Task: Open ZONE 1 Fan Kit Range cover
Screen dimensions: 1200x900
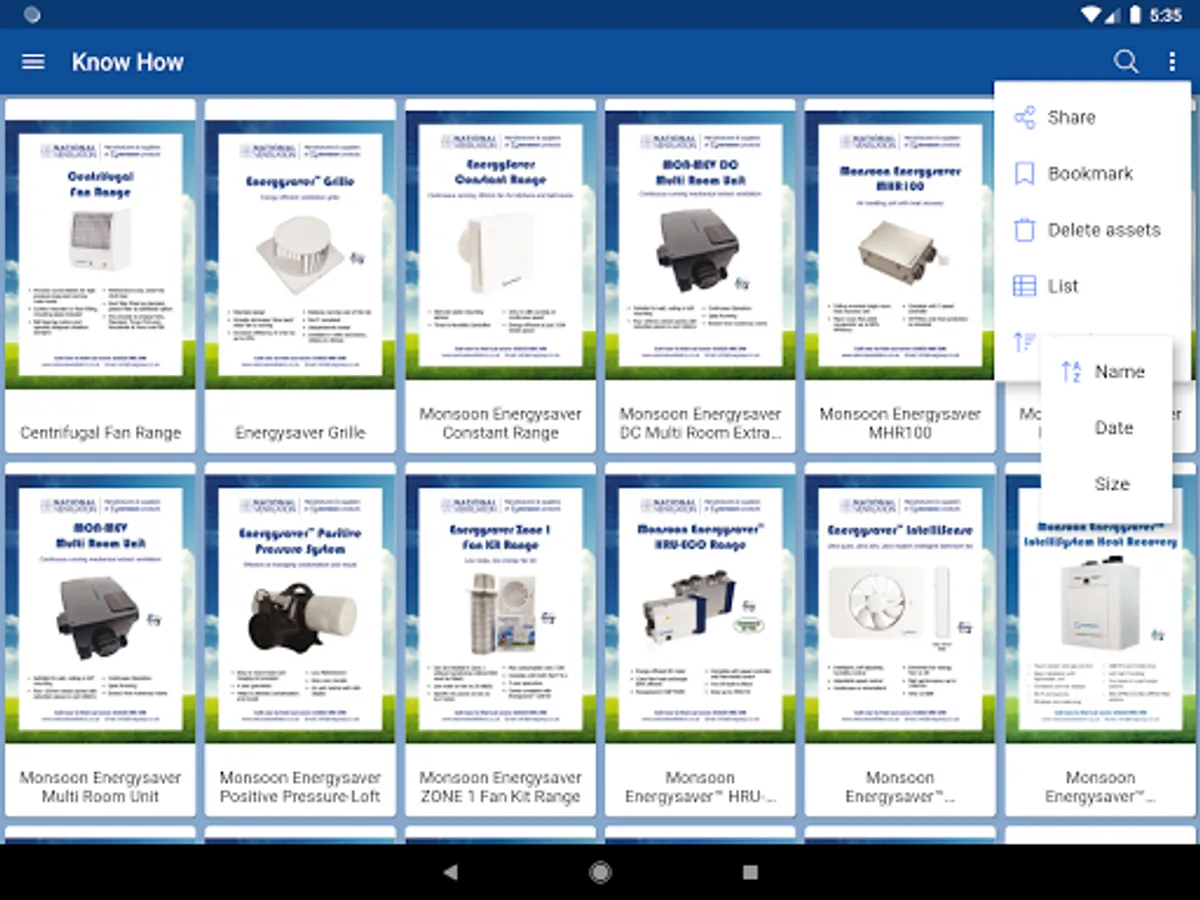Action: 500,609
